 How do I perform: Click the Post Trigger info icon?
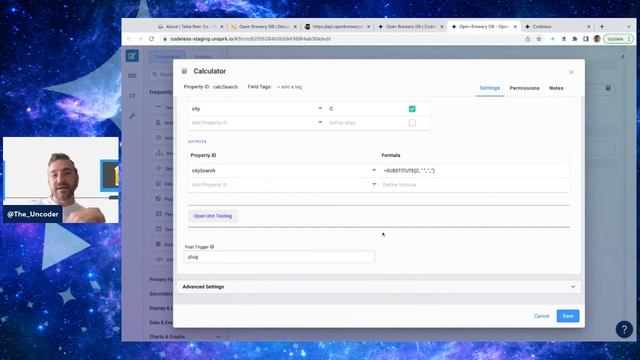(x=212, y=247)
